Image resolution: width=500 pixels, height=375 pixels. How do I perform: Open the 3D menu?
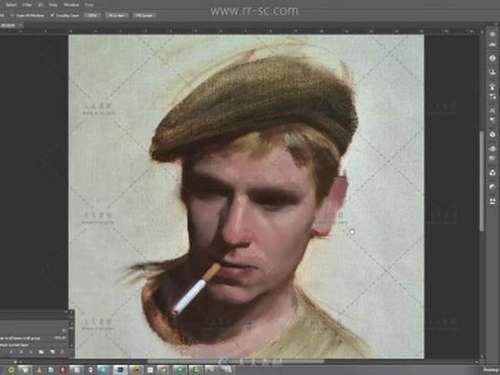[x=41, y=5]
